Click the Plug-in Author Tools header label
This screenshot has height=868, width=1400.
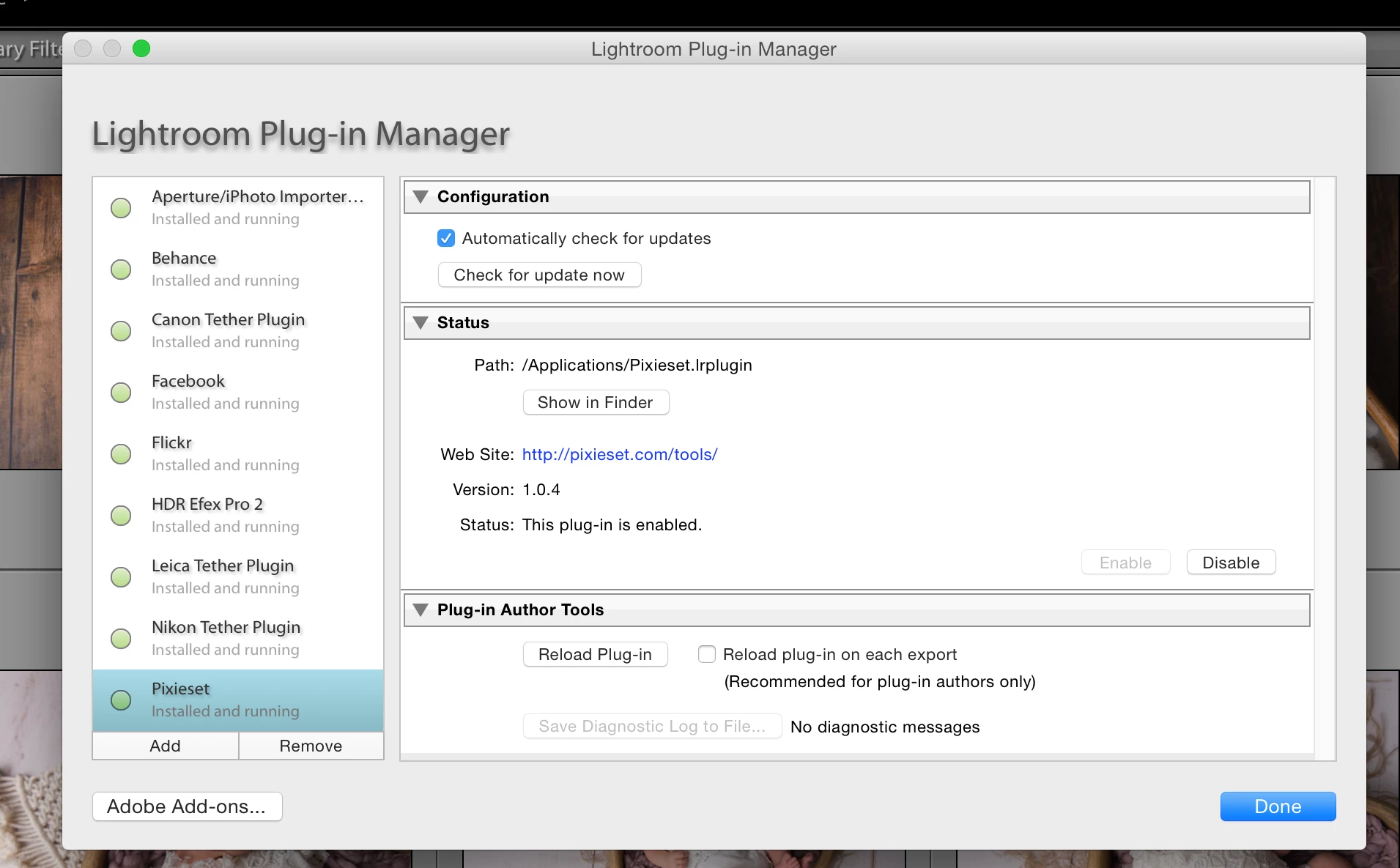pos(520,609)
